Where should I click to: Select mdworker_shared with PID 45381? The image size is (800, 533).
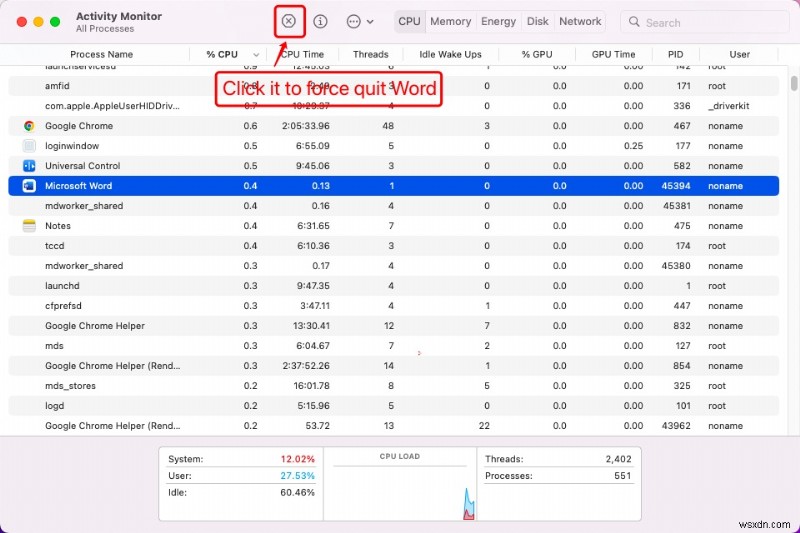pyautogui.click(x=84, y=206)
